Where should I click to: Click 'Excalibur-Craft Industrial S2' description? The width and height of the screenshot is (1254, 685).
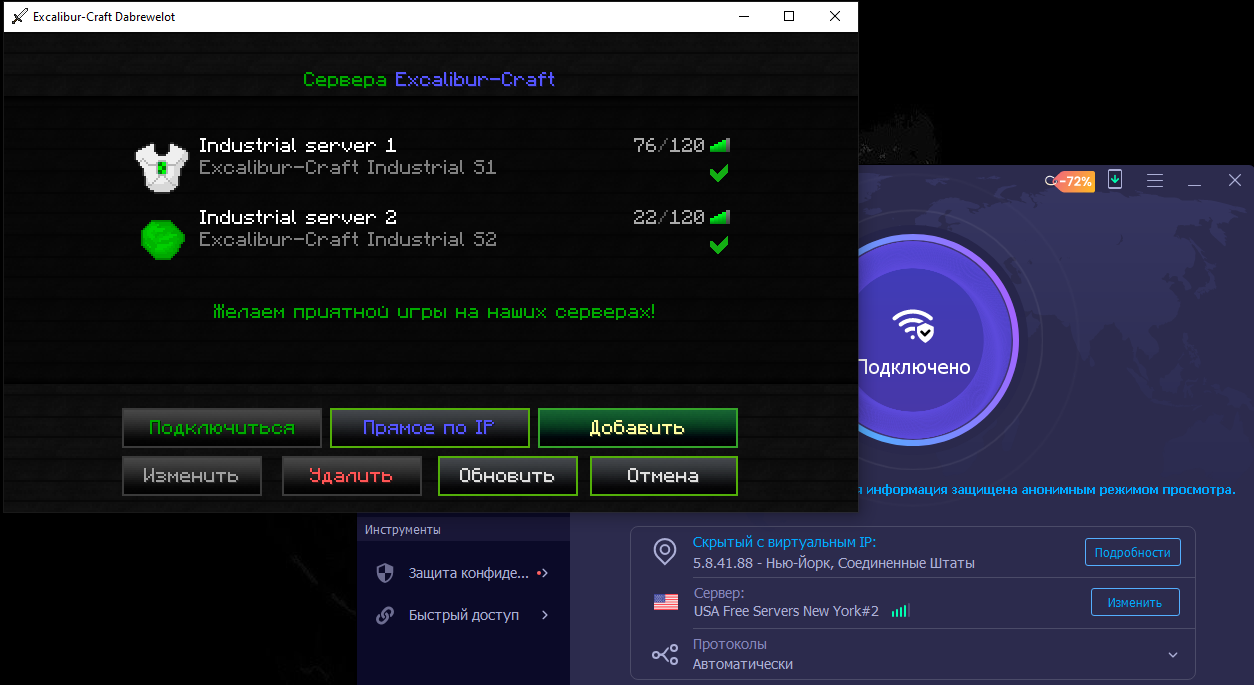coord(347,240)
